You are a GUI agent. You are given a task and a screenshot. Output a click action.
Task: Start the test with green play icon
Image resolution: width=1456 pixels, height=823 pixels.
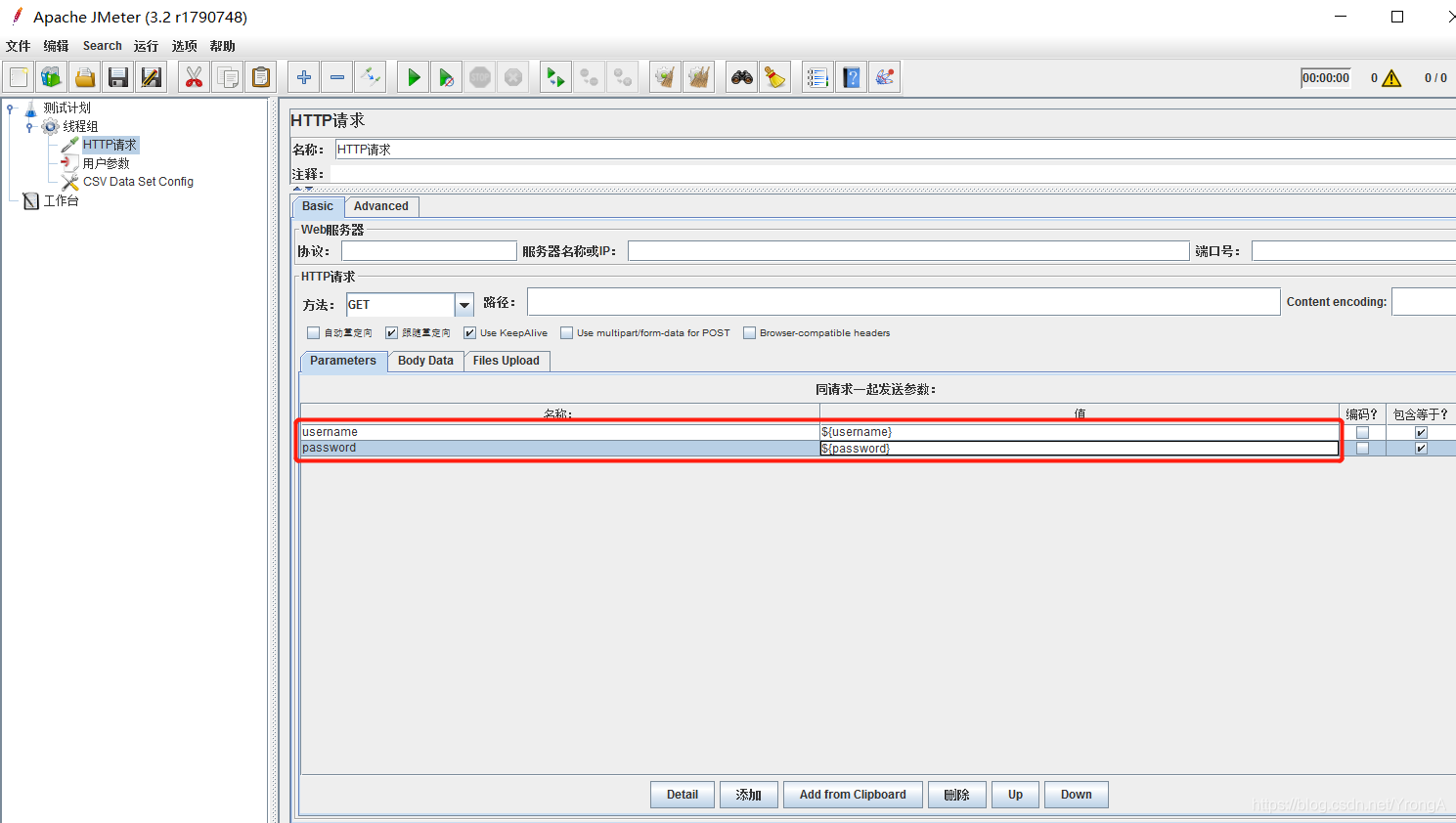point(414,77)
